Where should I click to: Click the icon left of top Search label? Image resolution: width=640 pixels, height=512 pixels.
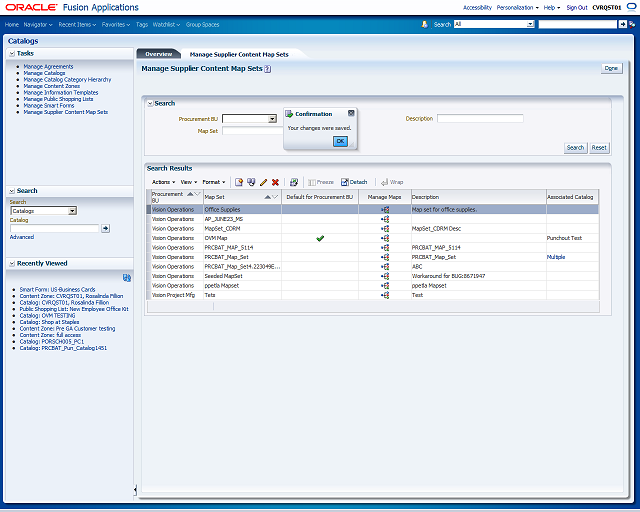click(424, 24)
